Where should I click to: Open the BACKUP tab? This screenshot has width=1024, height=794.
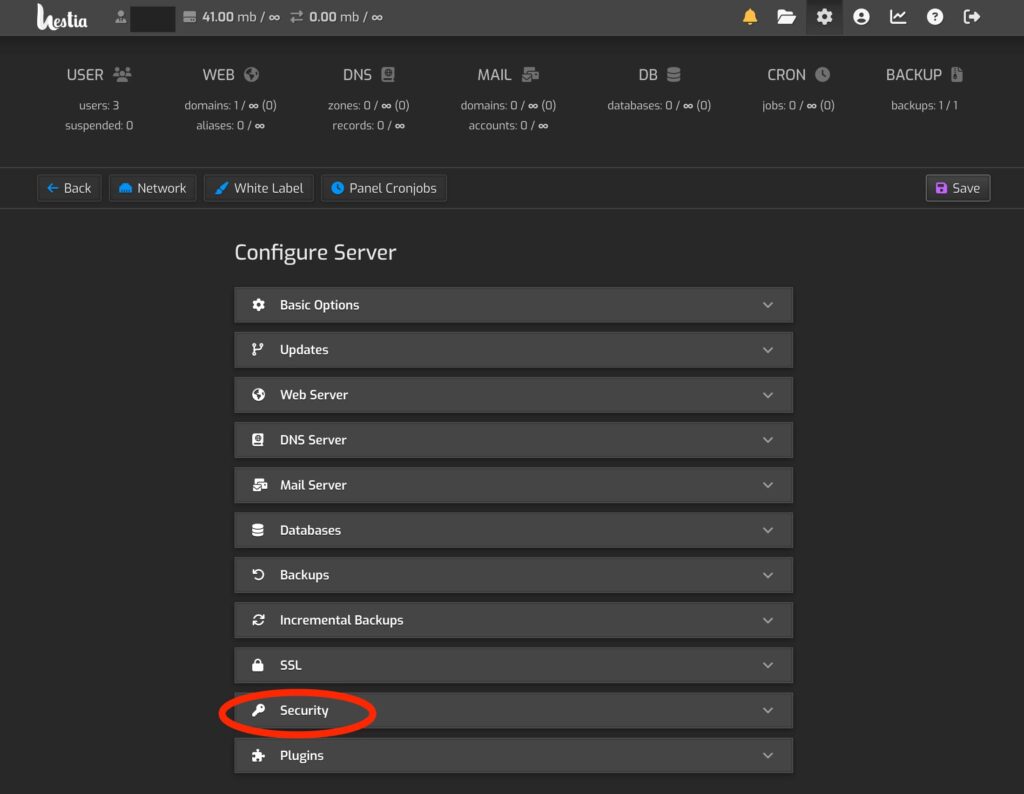[x=924, y=74]
